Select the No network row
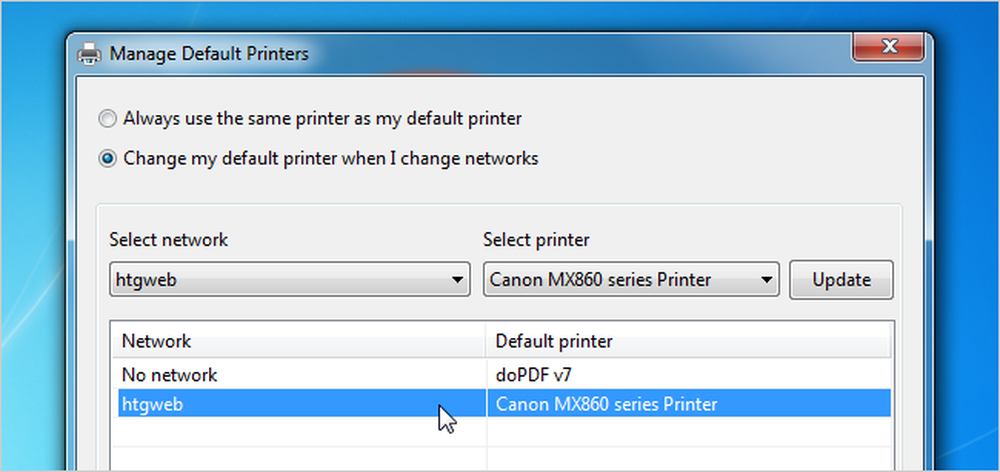The height and width of the screenshot is (472, 1000). click(x=504, y=375)
